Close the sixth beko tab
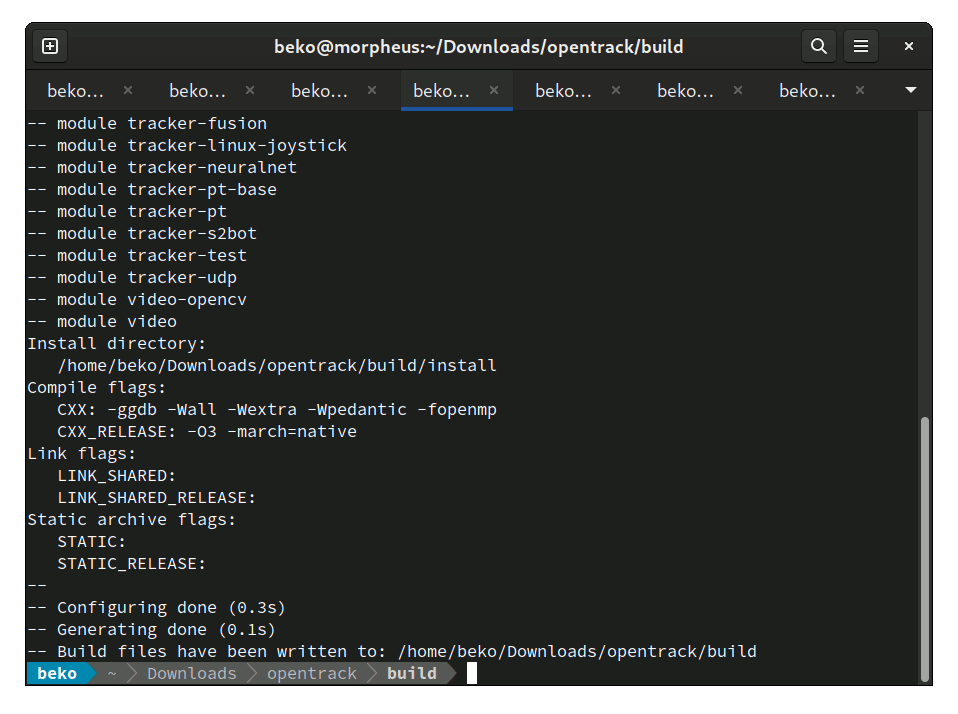 (x=738, y=90)
